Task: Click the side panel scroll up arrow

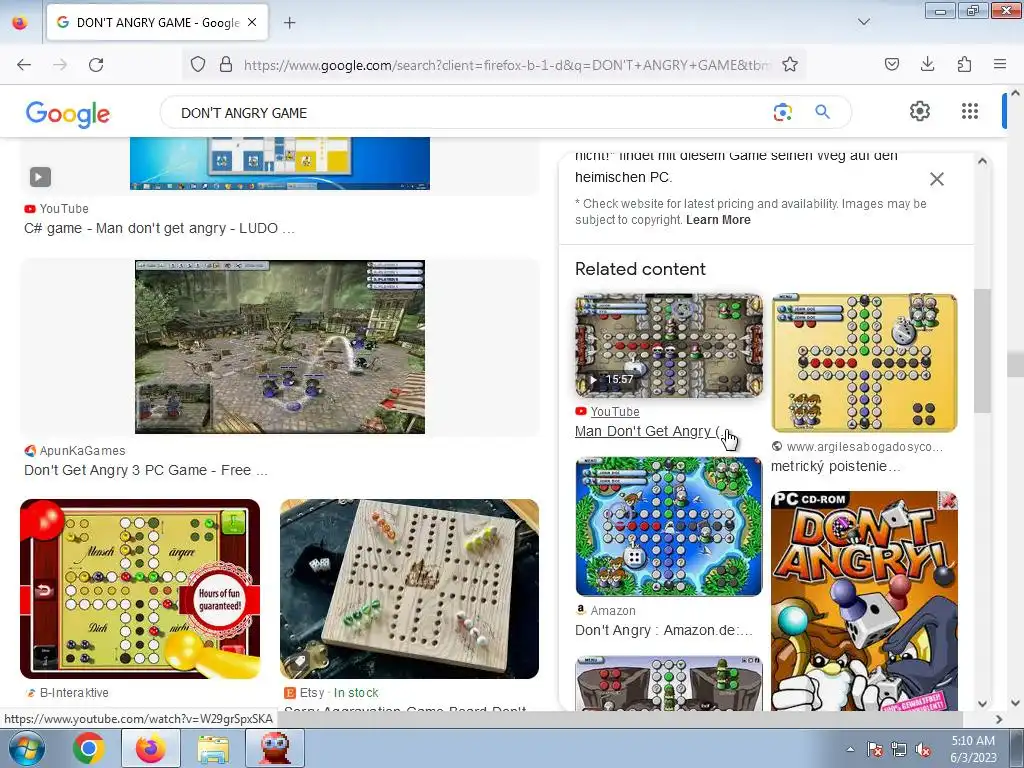Action: (982, 161)
